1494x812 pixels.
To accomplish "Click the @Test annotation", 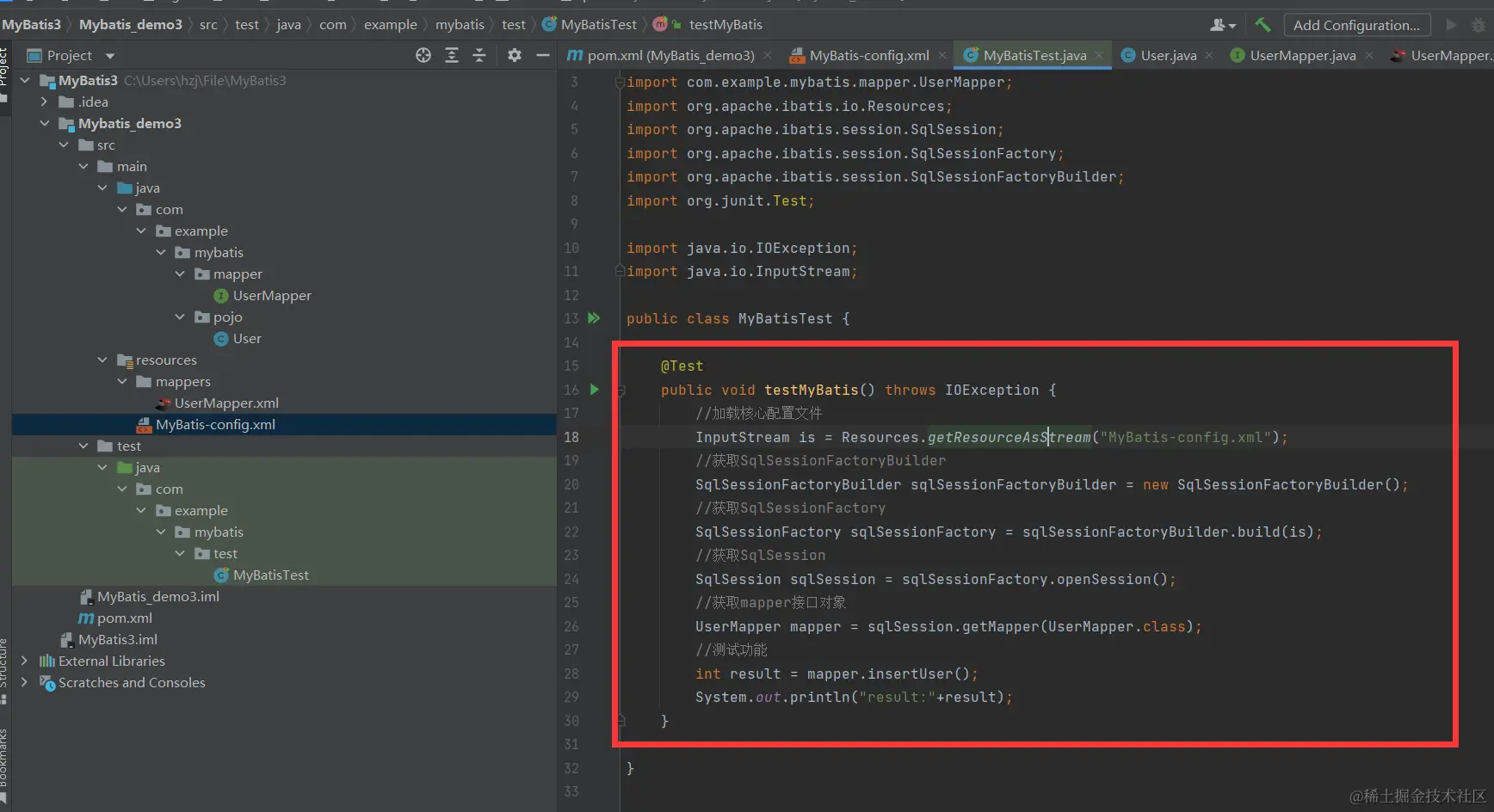I will point(682,366).
